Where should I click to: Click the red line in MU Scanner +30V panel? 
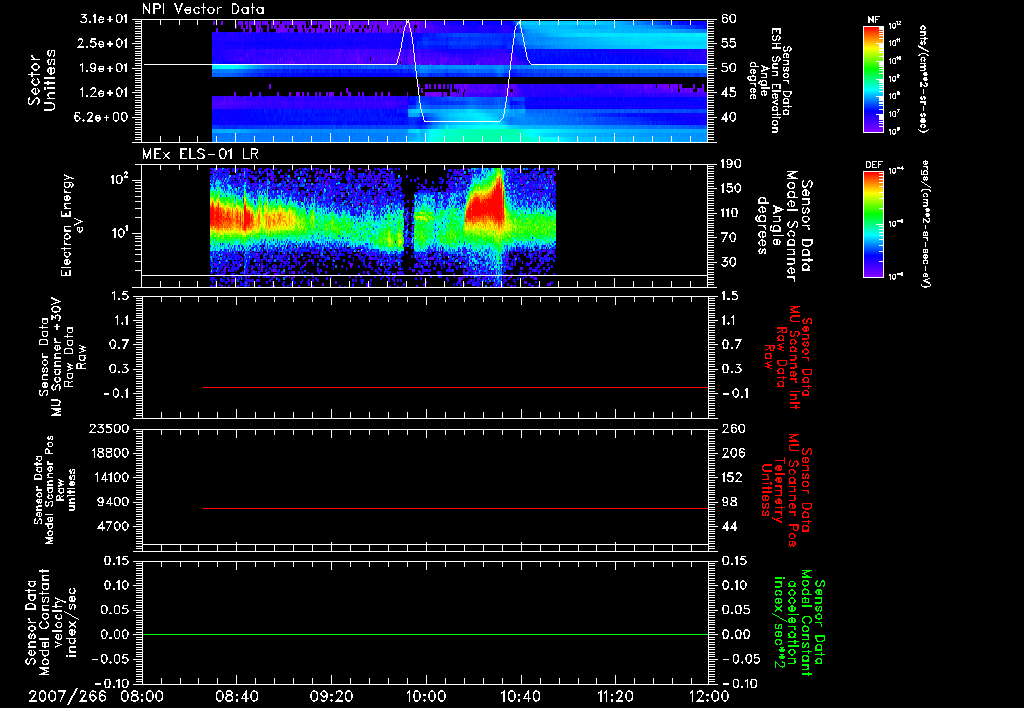[455, 387]
